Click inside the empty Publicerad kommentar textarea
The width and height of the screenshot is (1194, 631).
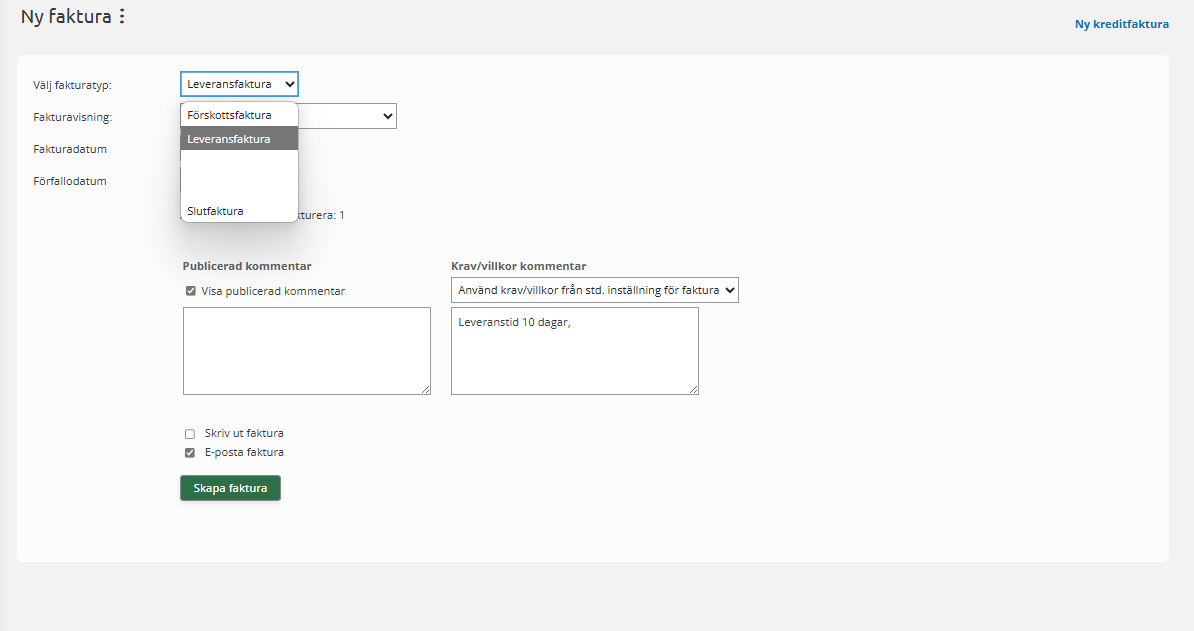pos(306,350)
